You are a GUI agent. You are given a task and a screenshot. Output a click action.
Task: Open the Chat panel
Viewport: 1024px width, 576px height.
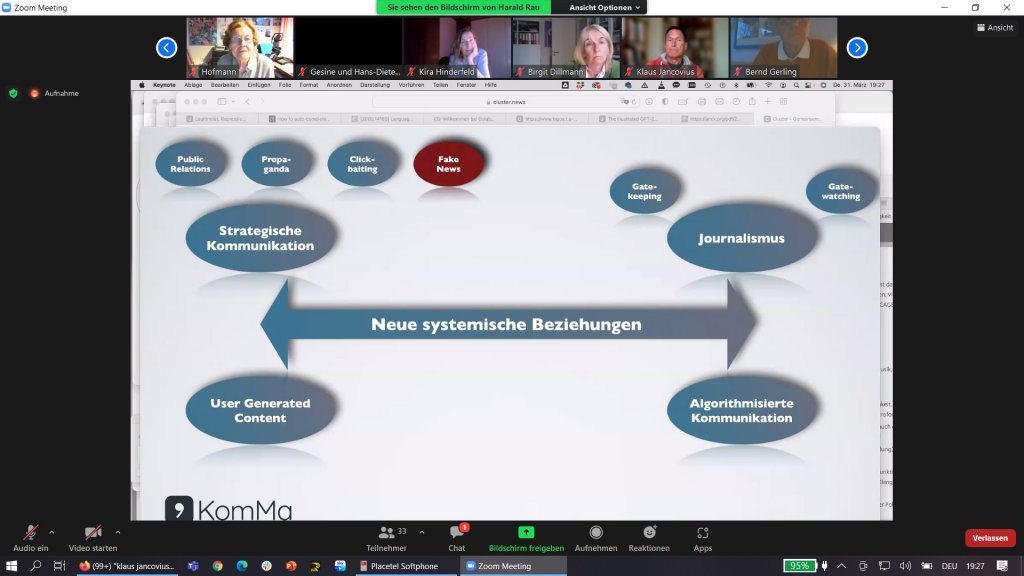click(x=457, y=533)
